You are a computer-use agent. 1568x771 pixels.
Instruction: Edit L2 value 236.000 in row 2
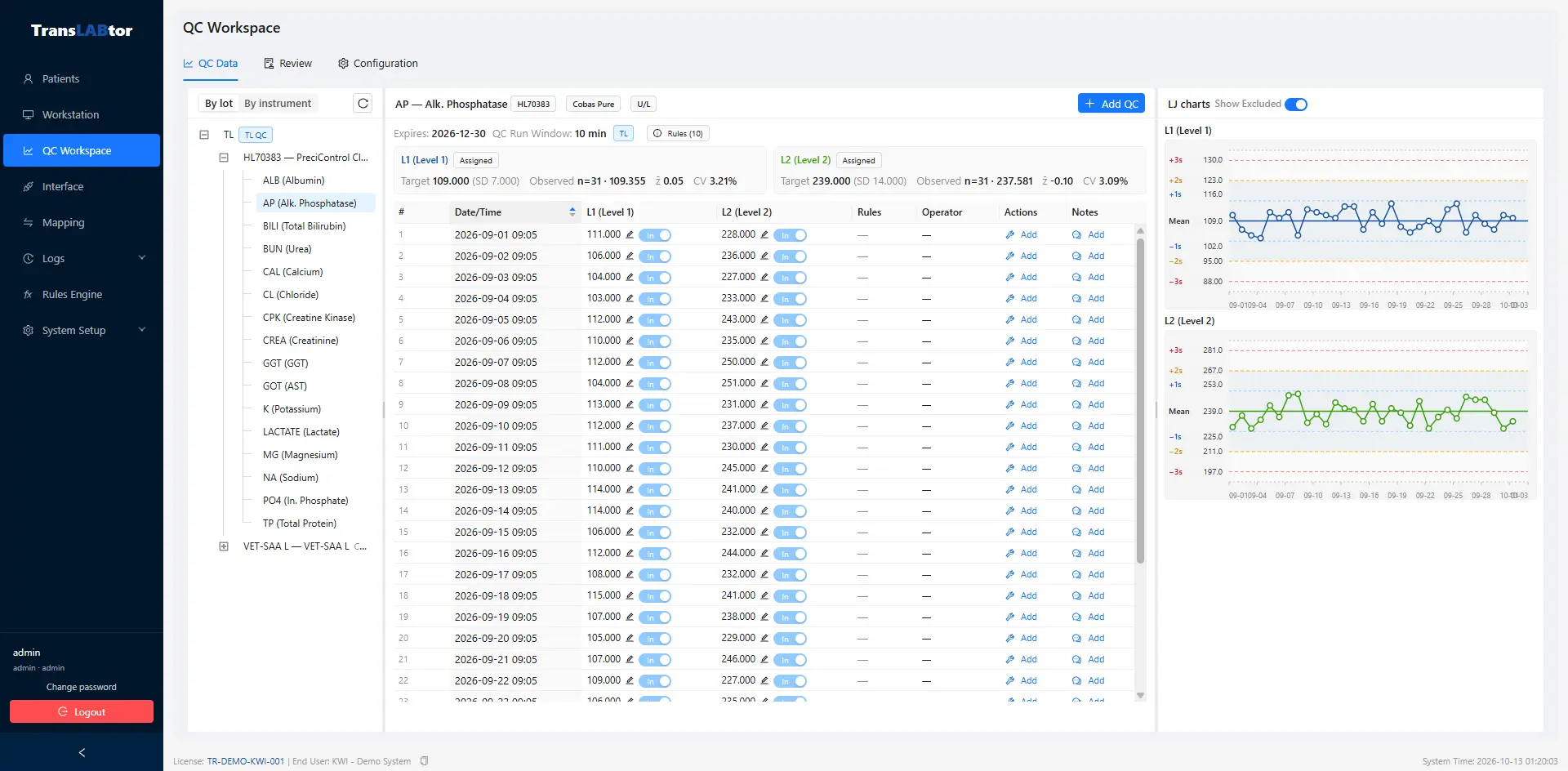[764, 256]
